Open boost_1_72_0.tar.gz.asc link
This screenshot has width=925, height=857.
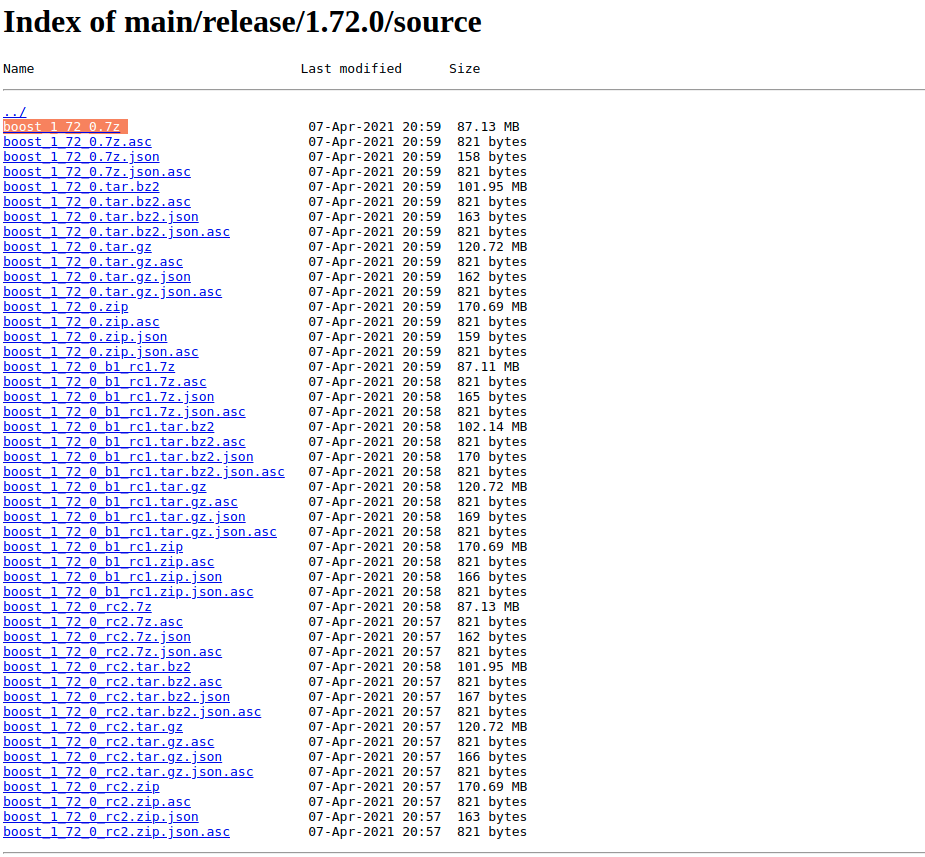(x=93, y=262)
